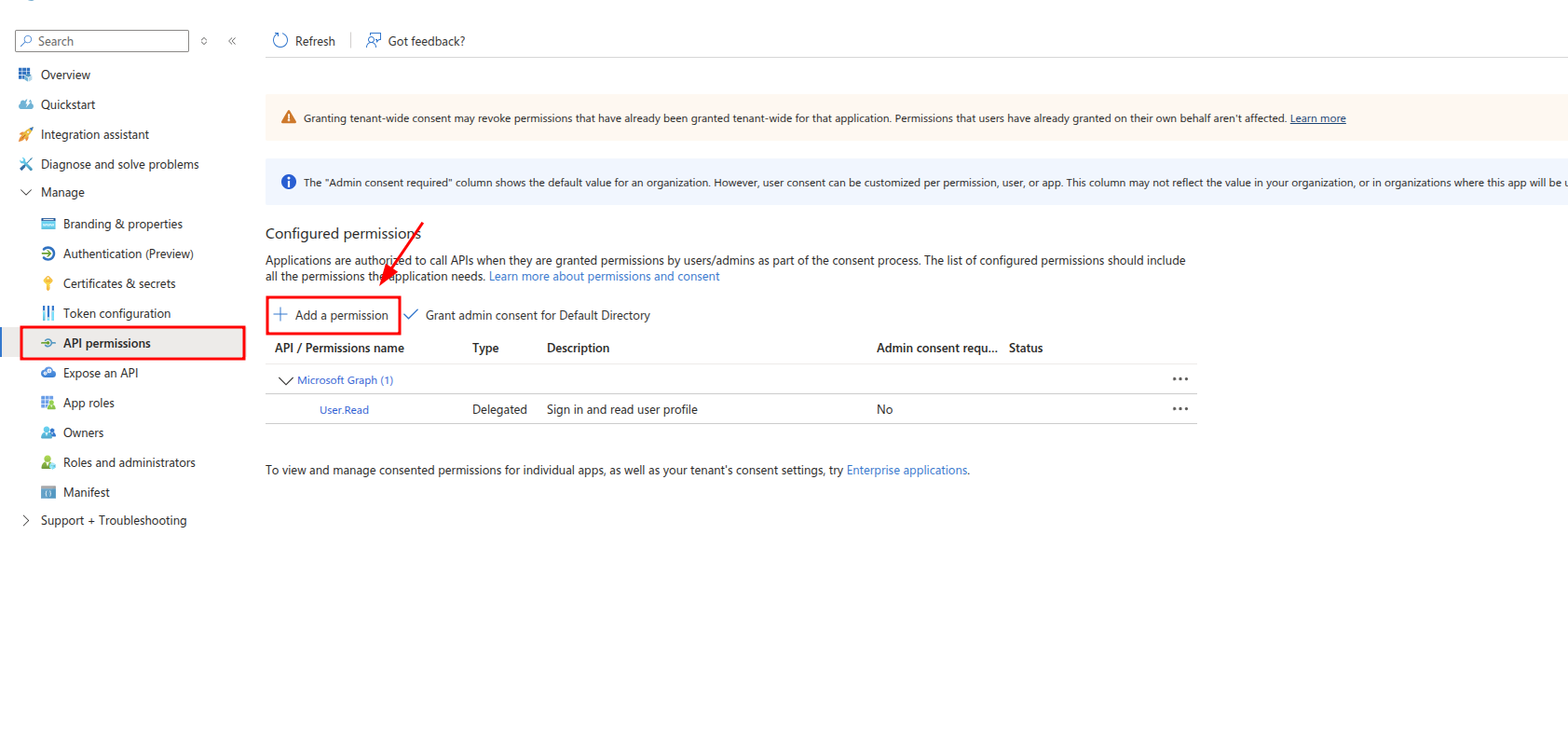Open Owners in the sidebar
Image resolution: width=1568 pixels, height=754 pixels.
(83, 432)
